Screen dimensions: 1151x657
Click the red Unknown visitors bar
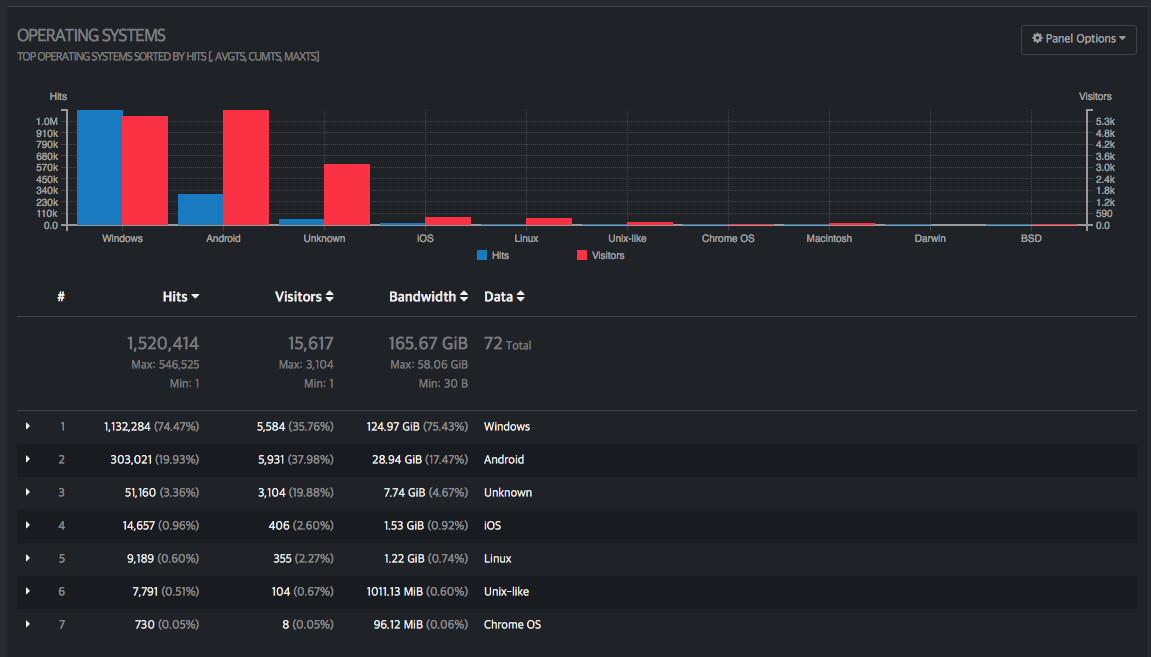[x=347, y=195]
